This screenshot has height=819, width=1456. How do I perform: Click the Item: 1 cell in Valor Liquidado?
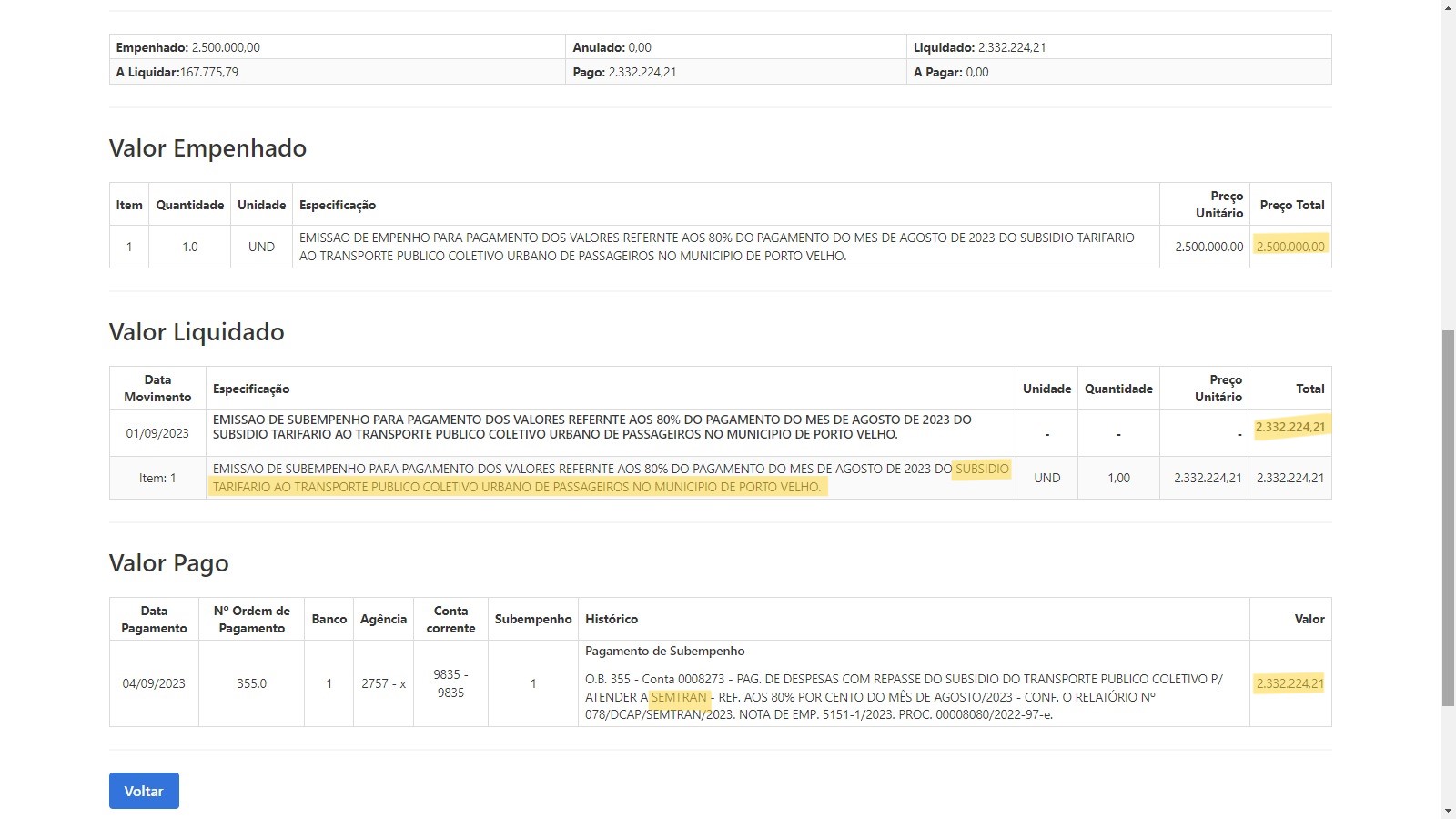[x=157, y=478]
